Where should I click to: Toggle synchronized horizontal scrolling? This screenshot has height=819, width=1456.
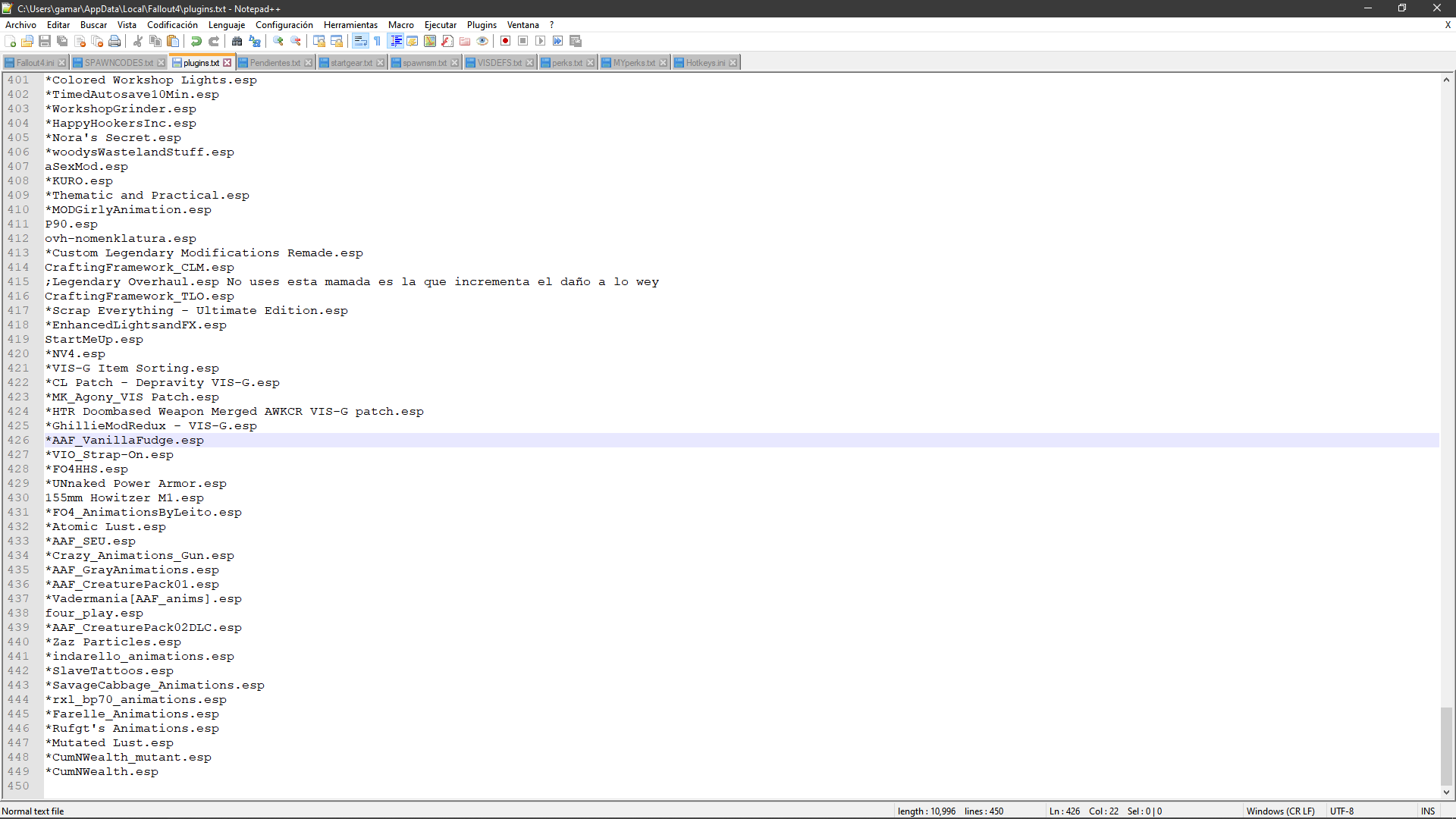tap(337, 41)
